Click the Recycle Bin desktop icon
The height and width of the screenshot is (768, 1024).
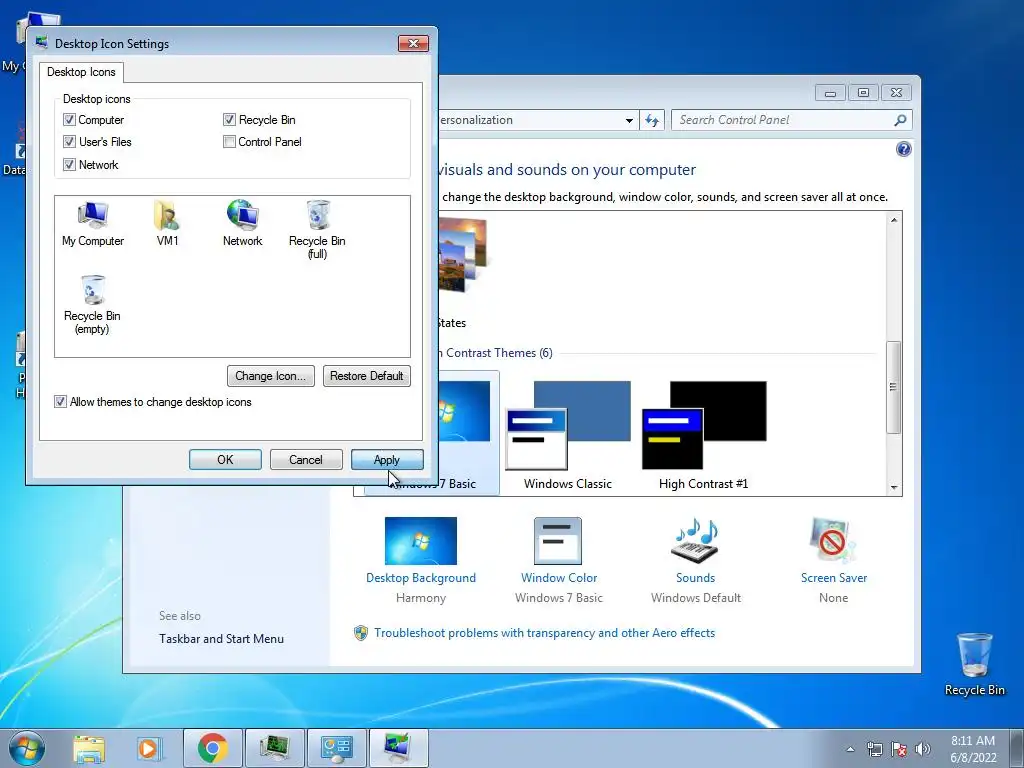(974, 664)
